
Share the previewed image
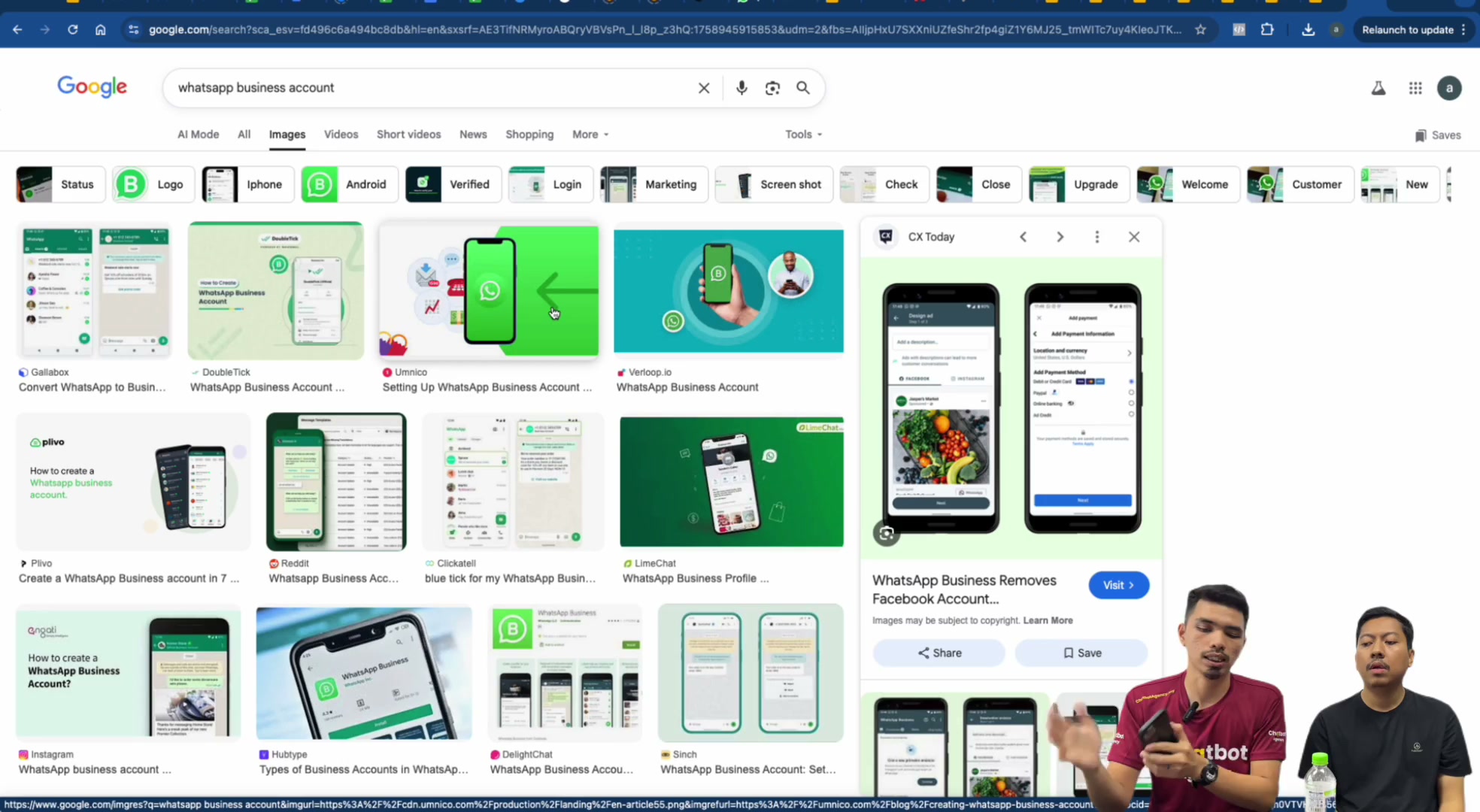939,653
